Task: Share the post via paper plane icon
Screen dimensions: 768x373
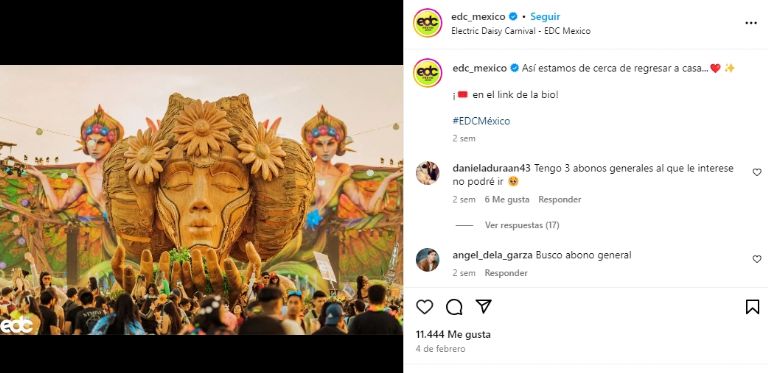Action: 483,306
